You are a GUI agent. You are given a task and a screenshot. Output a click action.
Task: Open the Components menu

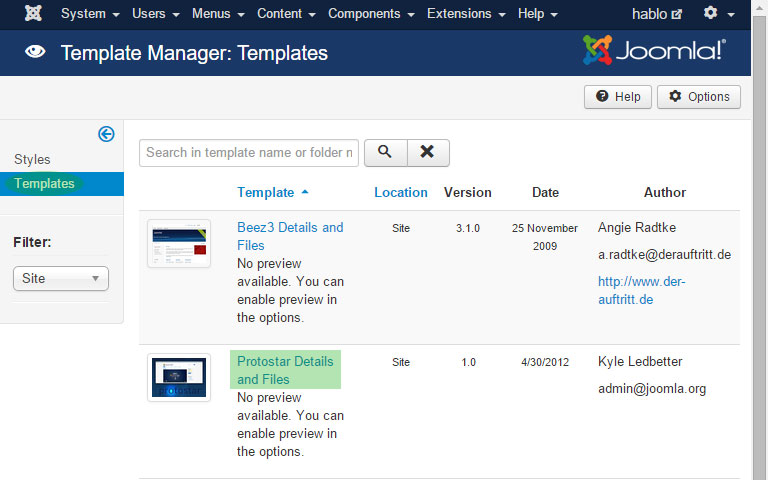point(371,14)
